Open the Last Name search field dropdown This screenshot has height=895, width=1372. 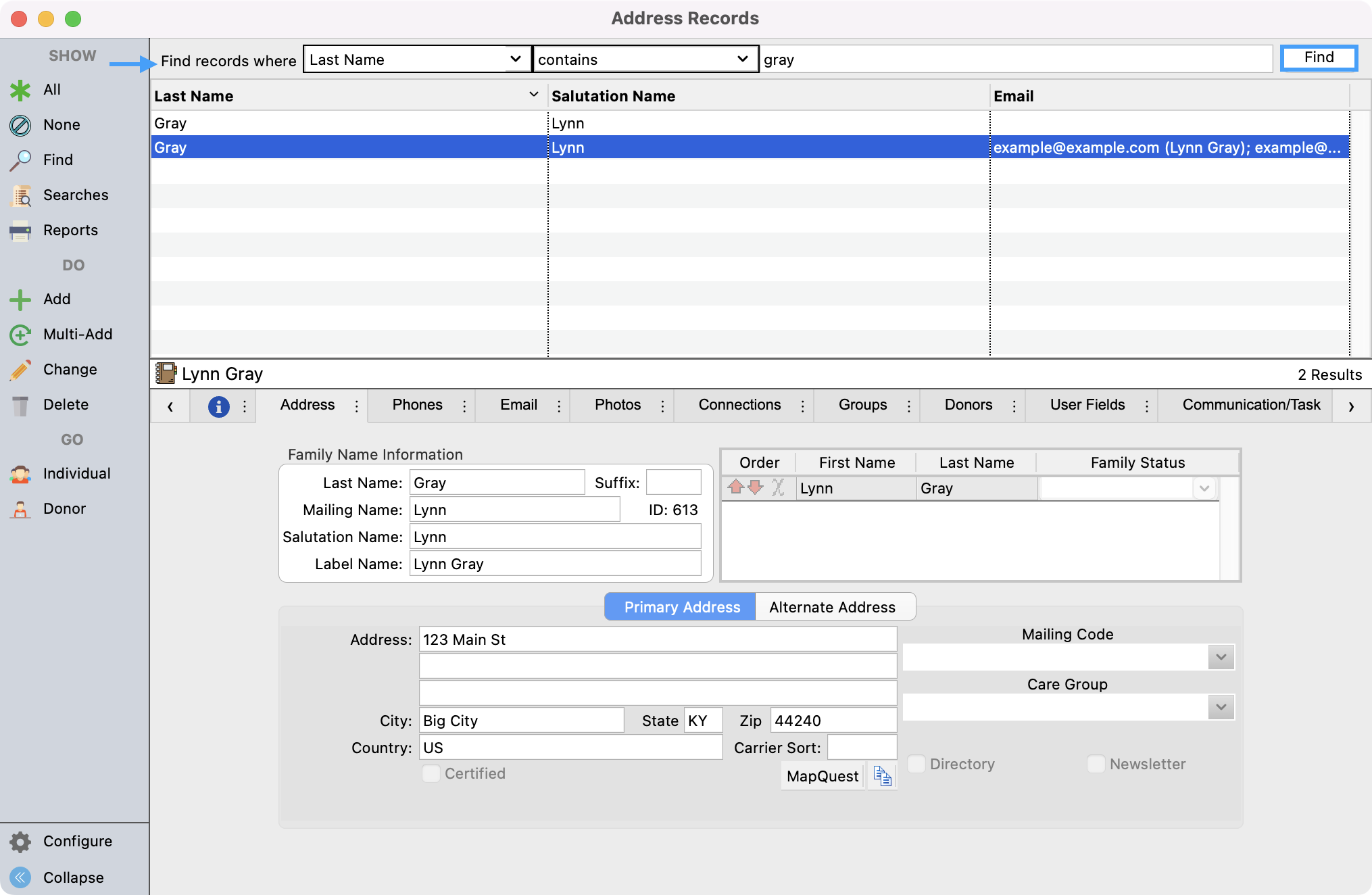point(416,59)
